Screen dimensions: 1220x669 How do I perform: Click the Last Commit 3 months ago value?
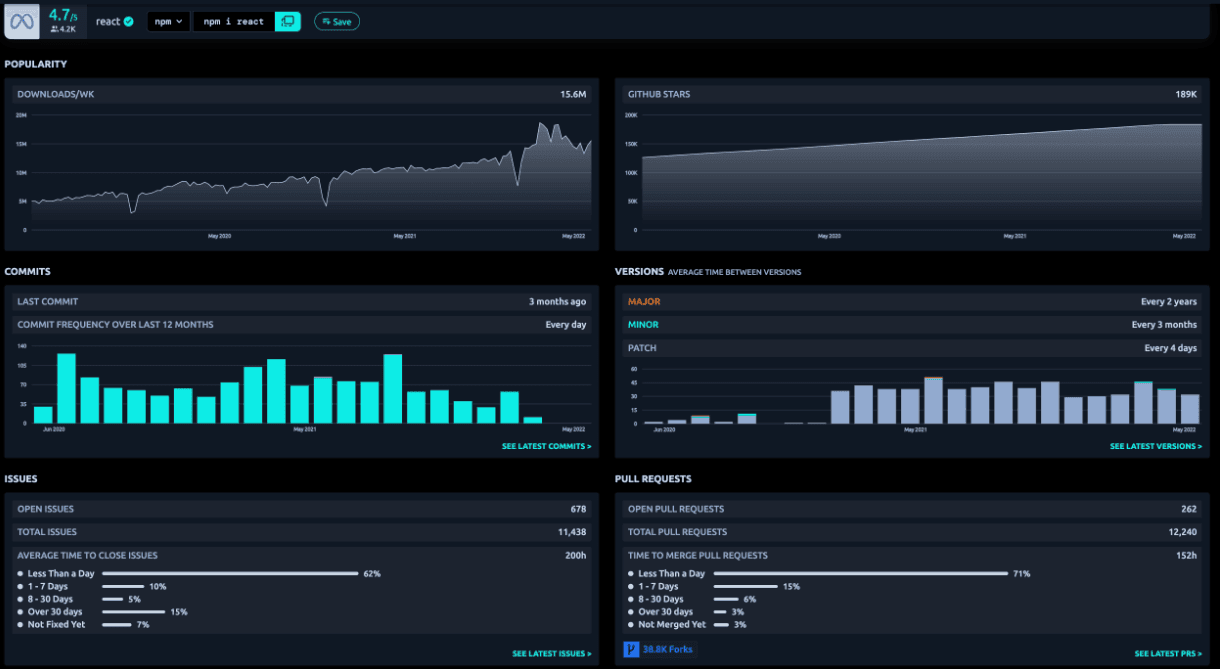tap(558, 301)
